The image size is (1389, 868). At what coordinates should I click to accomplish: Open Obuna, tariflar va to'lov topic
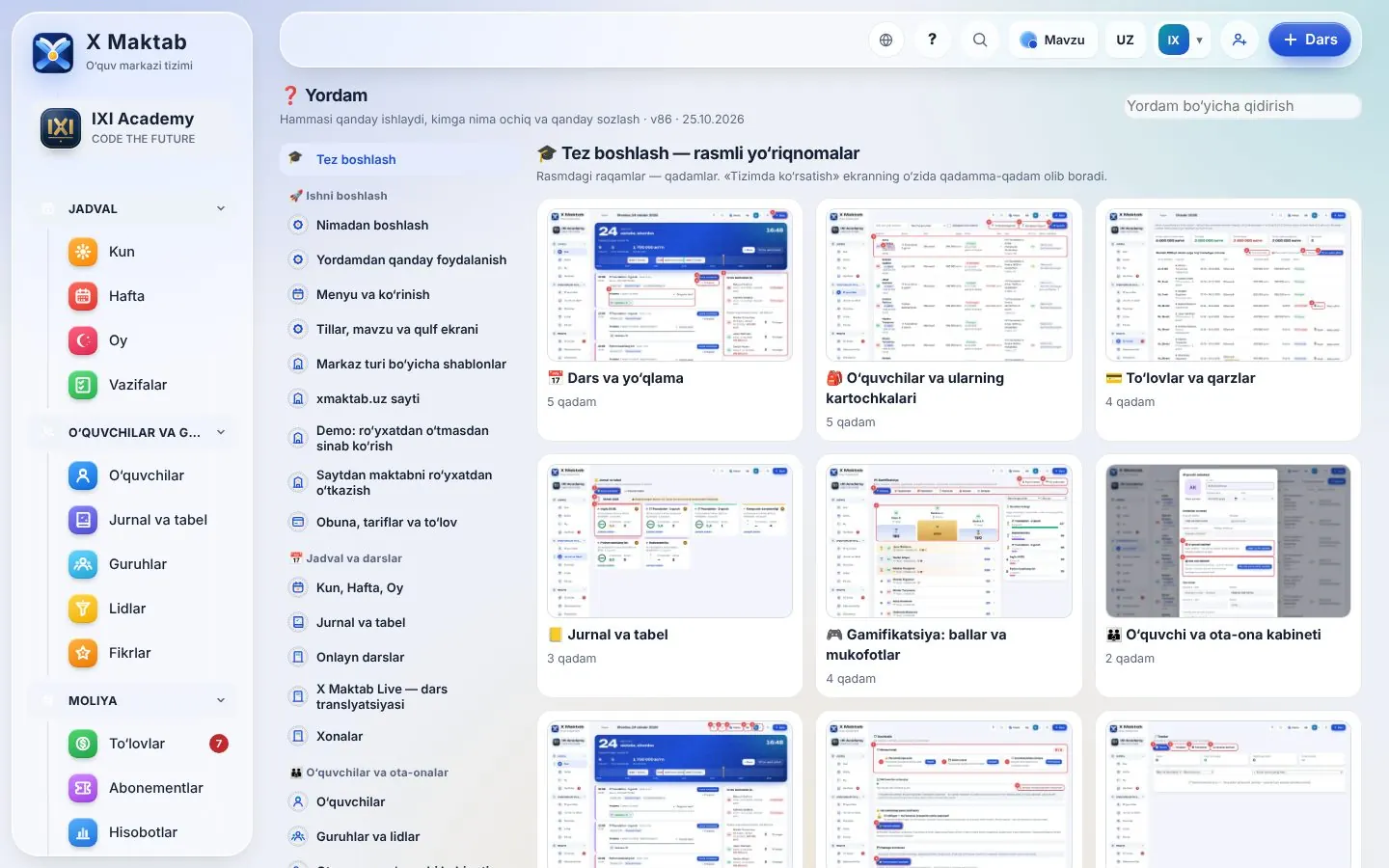398,523
